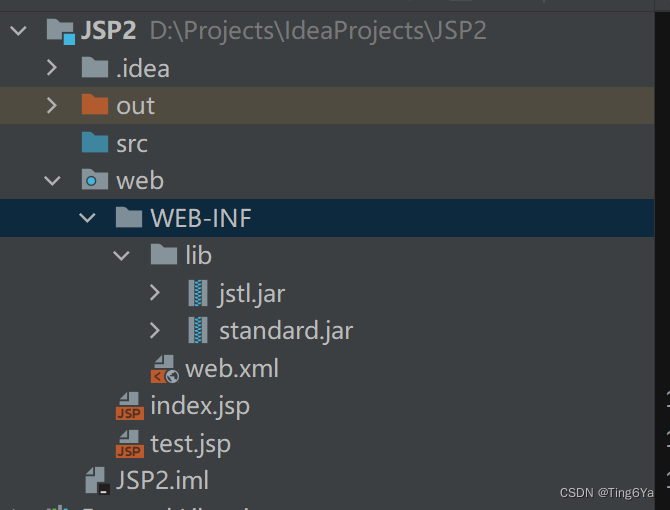The image size is (670, 510).
Task: Click the index.jsp JSP file icon
Action: (x=130, y=406)
